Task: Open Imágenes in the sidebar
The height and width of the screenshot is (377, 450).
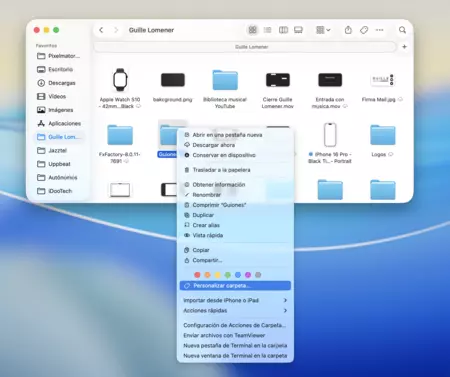Action: coord(59,110)
